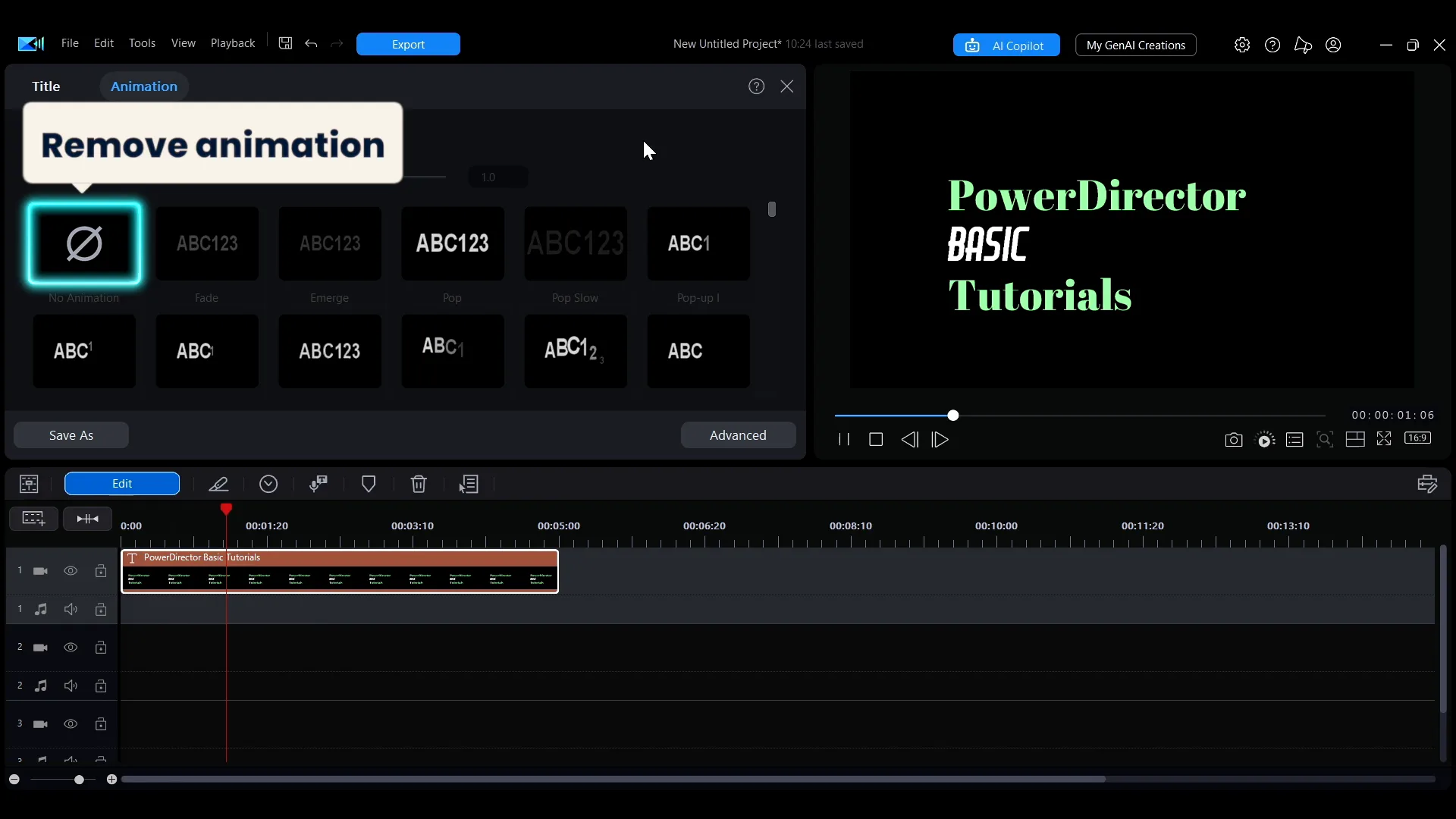
Task: Toggle visibility of video track 3
Action: 71,724
